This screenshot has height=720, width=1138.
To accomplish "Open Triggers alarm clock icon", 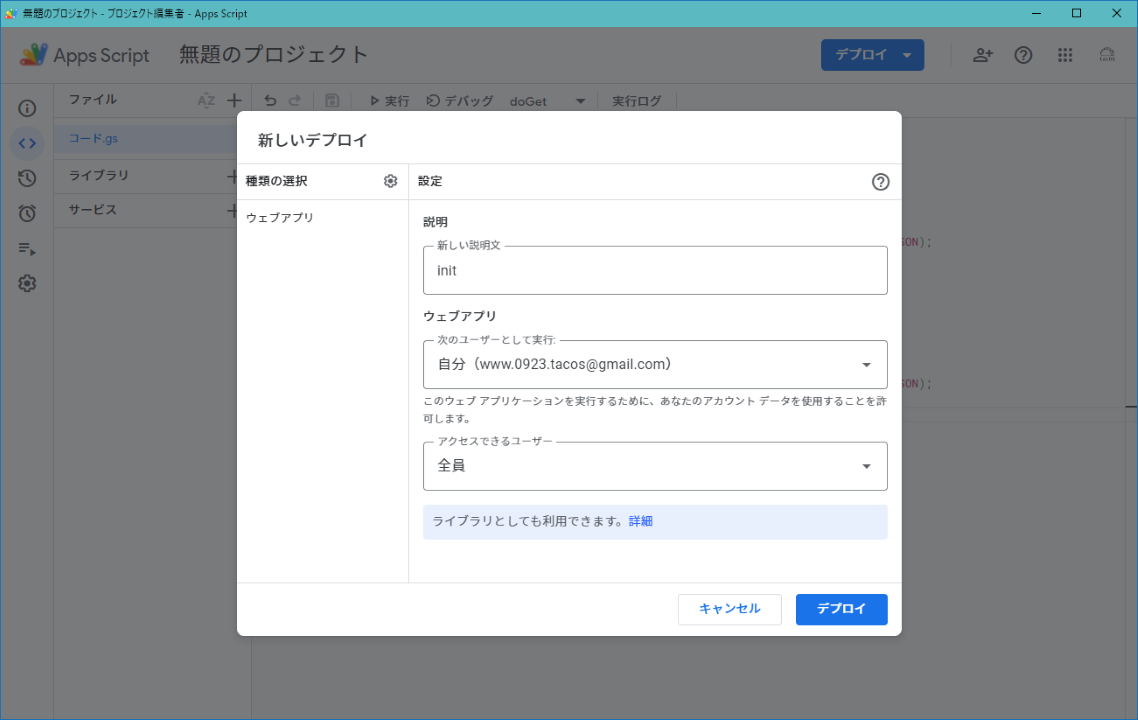I will 27,213.
